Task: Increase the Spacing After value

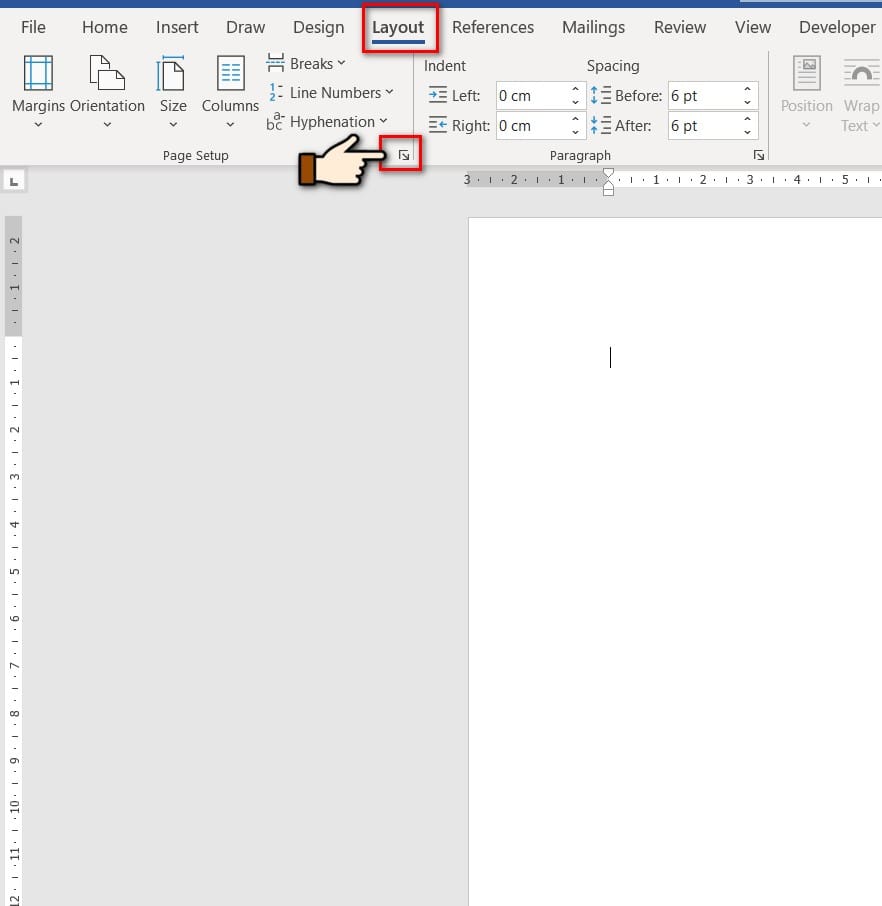Action: point(747,118)
